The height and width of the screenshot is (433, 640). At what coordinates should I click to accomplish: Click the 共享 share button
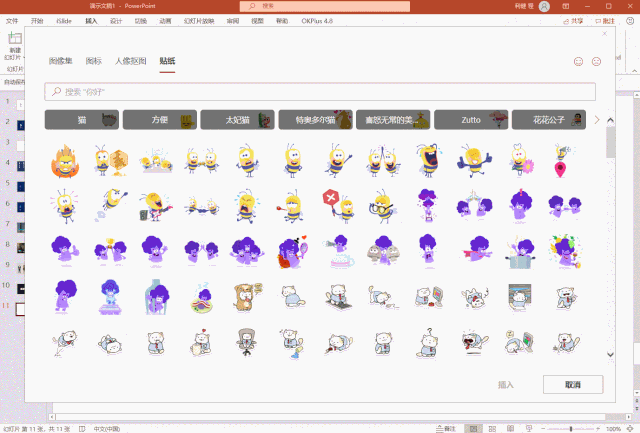(573, 21)
